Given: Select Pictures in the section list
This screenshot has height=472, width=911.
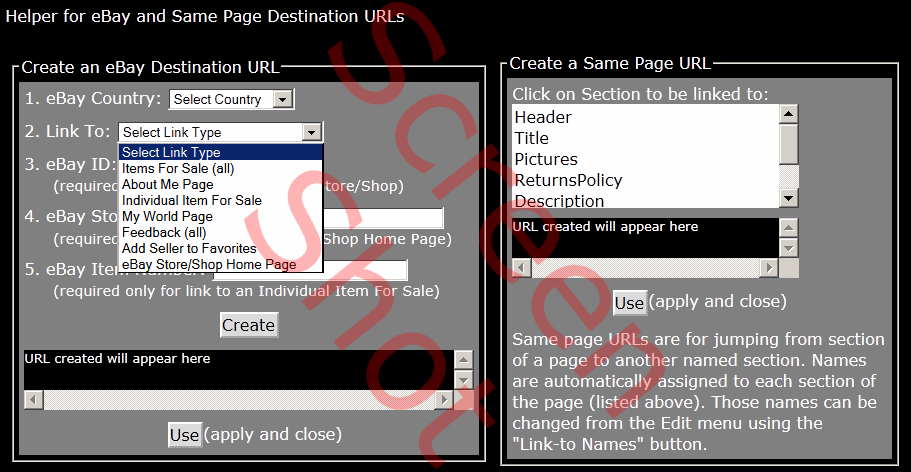Looking at the screenshot, I should tap(645, 159).
